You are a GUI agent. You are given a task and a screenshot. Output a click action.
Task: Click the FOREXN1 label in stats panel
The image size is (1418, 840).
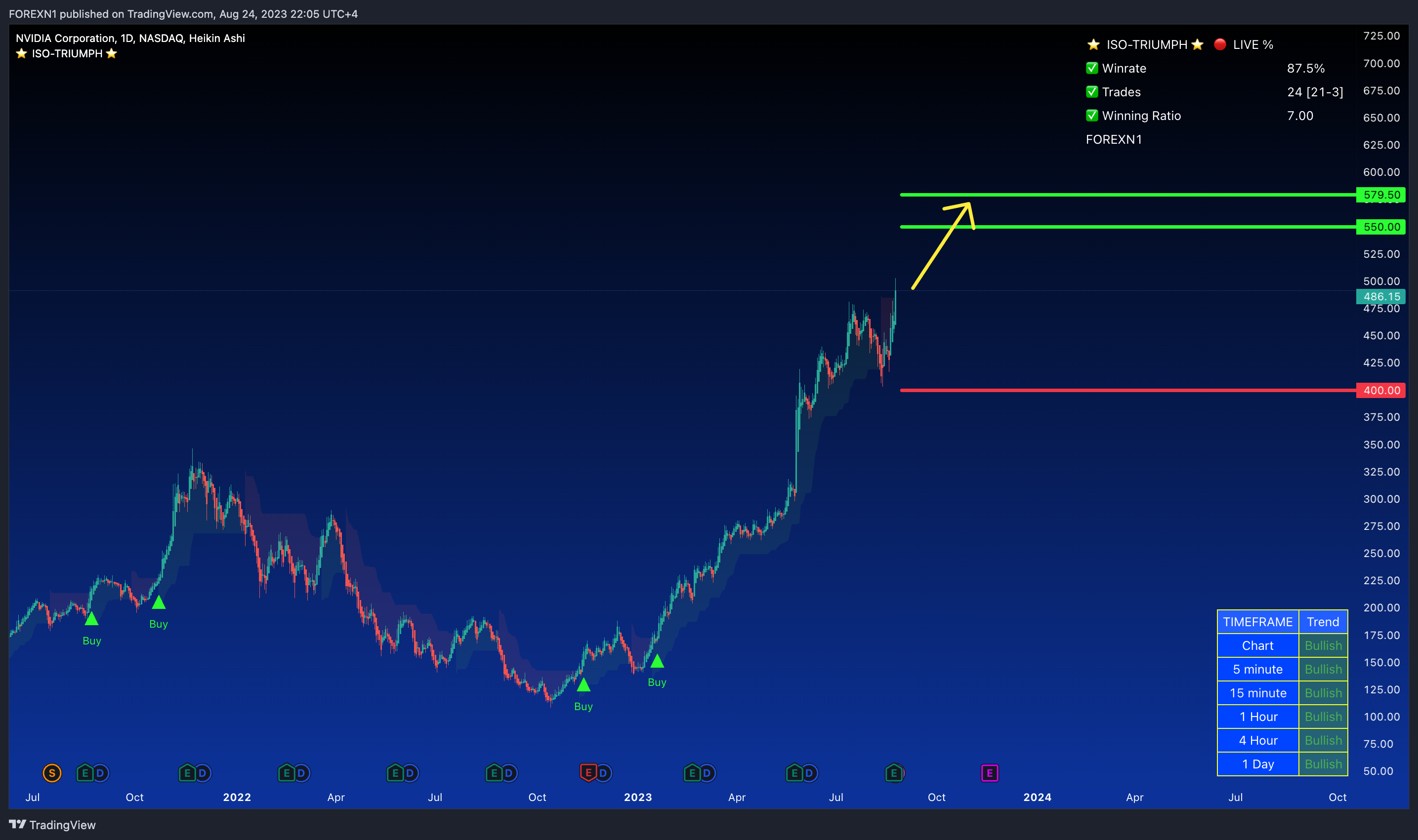click(x=1113, y=139)
